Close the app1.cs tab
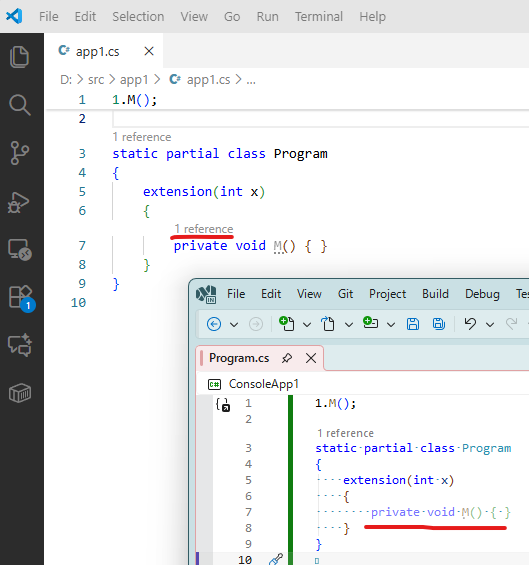The width and height of the screenshot is (529, 565). [x=149, y=51]
